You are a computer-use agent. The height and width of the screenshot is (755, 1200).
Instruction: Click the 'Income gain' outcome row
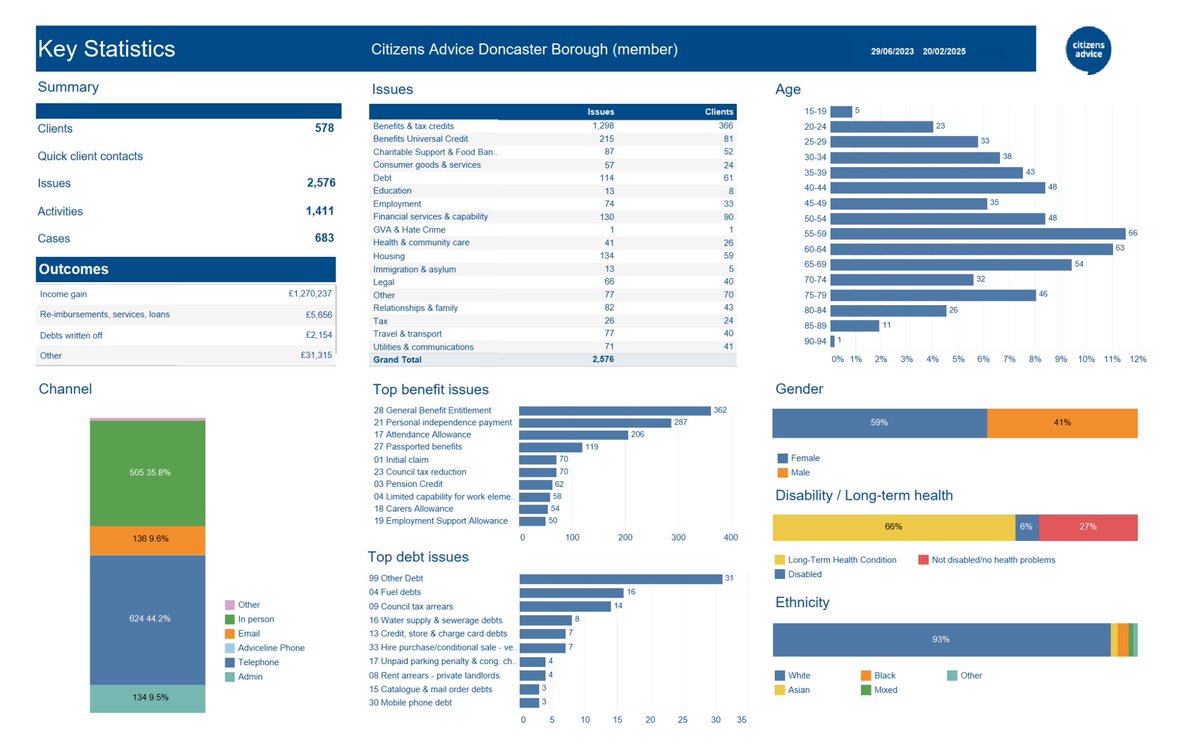point(186,294)
